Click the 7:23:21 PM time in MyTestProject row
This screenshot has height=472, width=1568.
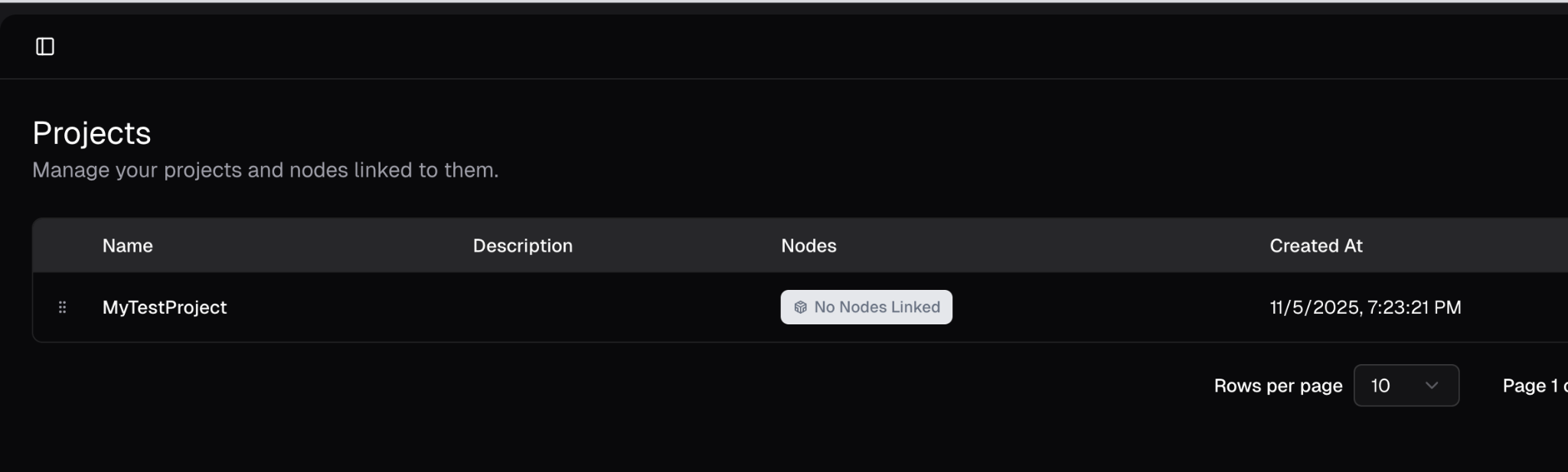1414,307
